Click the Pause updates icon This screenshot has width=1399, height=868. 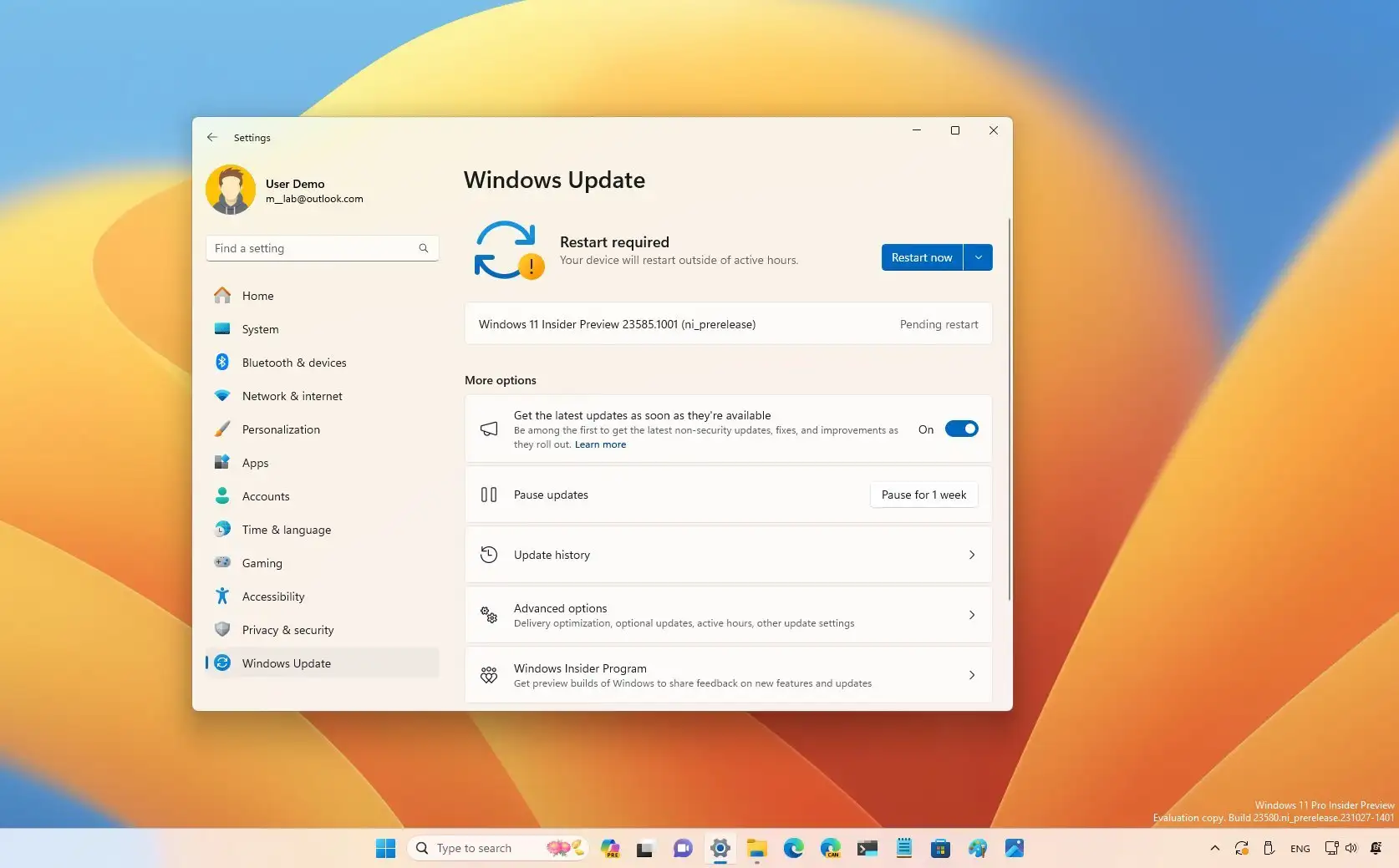489,495
